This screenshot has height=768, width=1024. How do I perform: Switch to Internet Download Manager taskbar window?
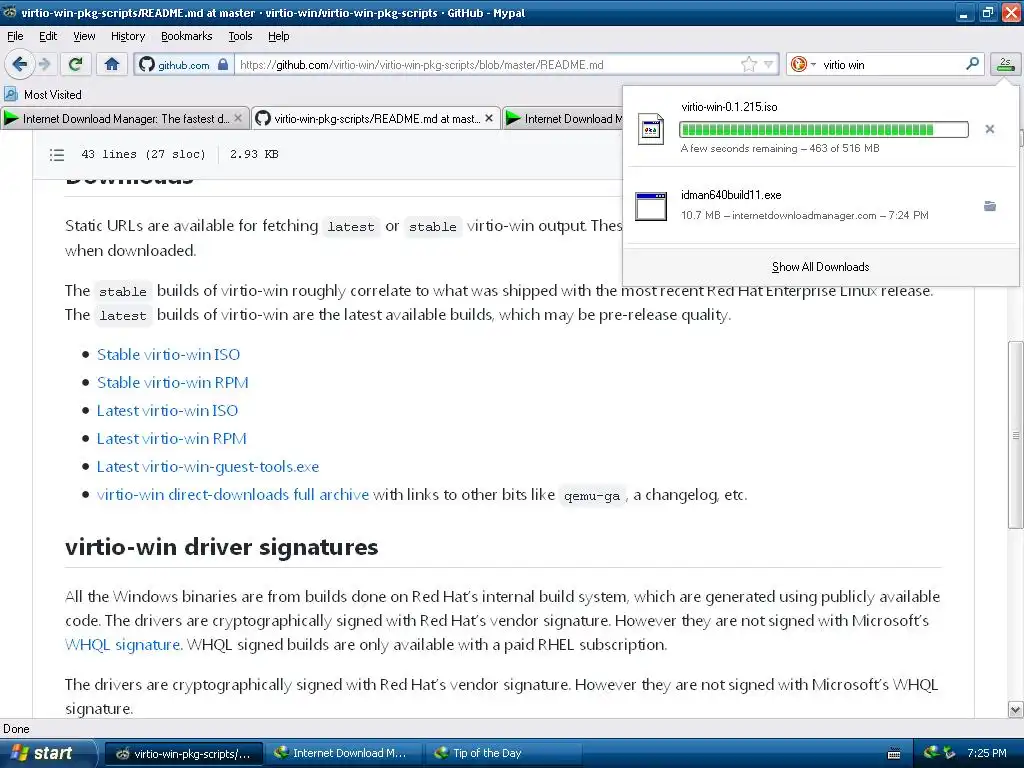[x=344, y=753]
